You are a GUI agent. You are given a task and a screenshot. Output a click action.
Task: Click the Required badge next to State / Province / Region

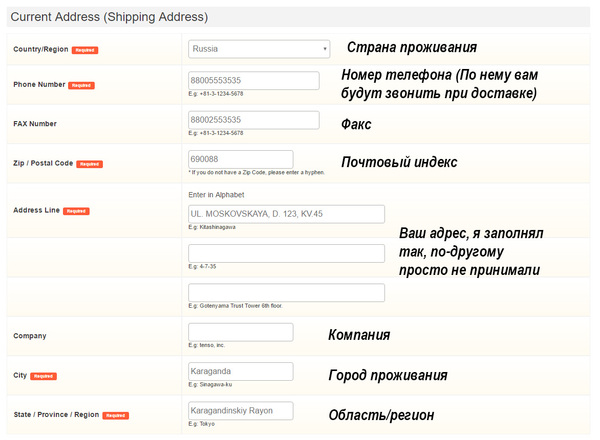[x=116, y=416]
